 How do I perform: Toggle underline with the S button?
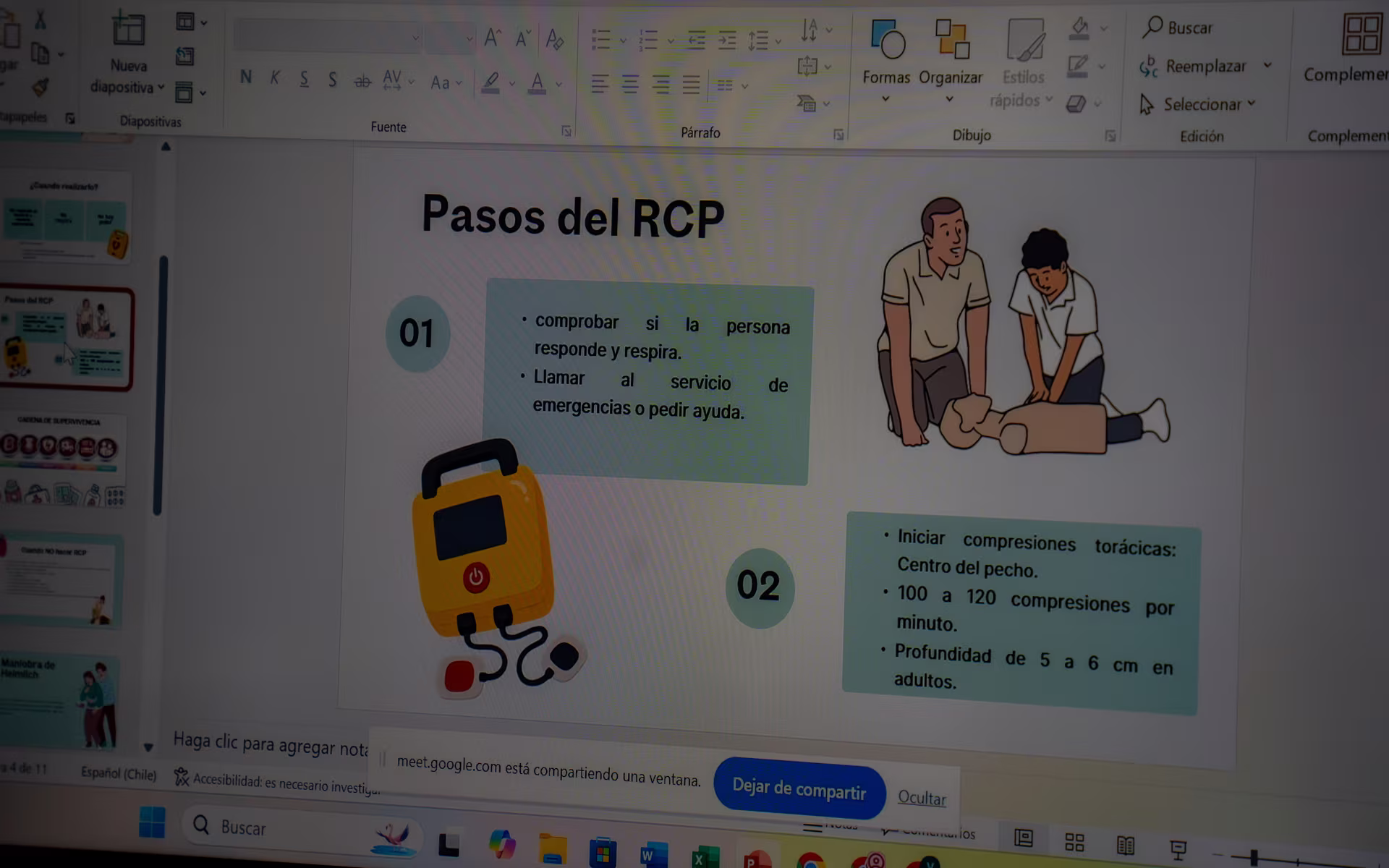click(x=304, y=79)
